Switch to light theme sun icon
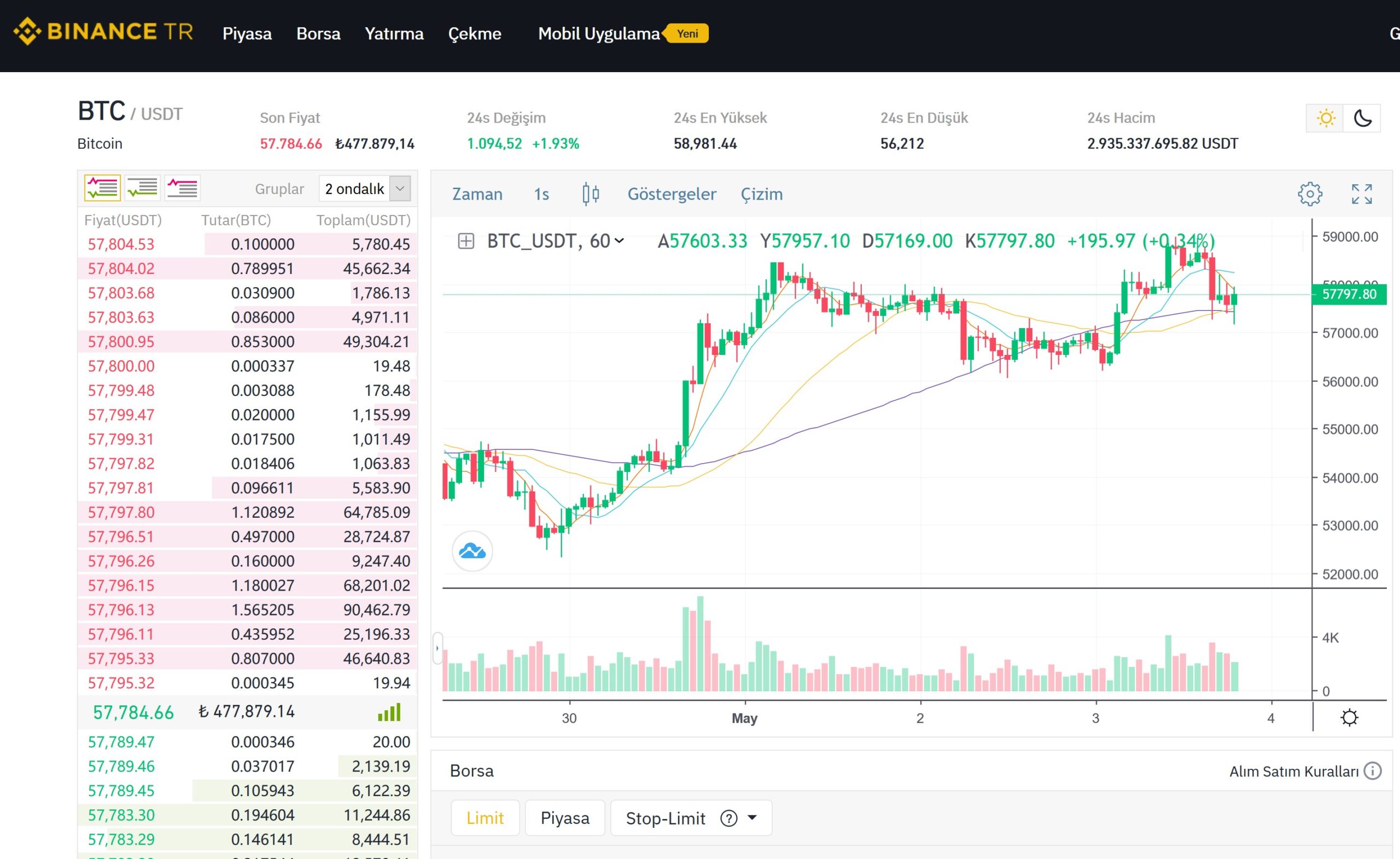This screenshot has width=1400, height=859. [x=1326, y=118]
